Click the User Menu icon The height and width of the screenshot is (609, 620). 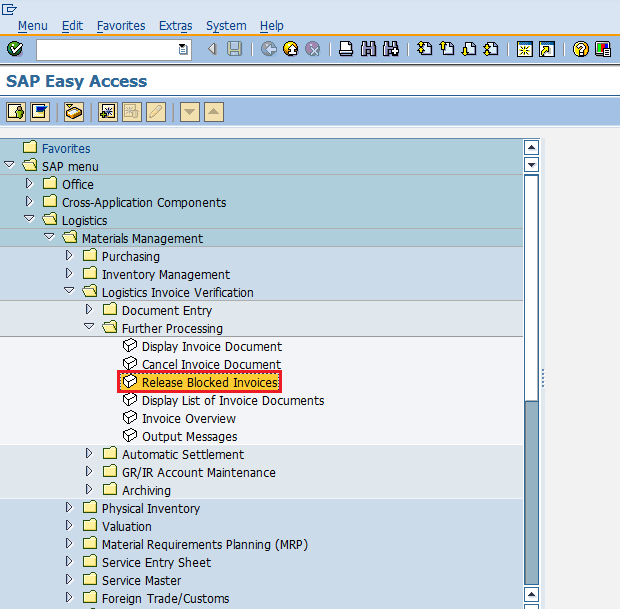[x=16, y=112]
